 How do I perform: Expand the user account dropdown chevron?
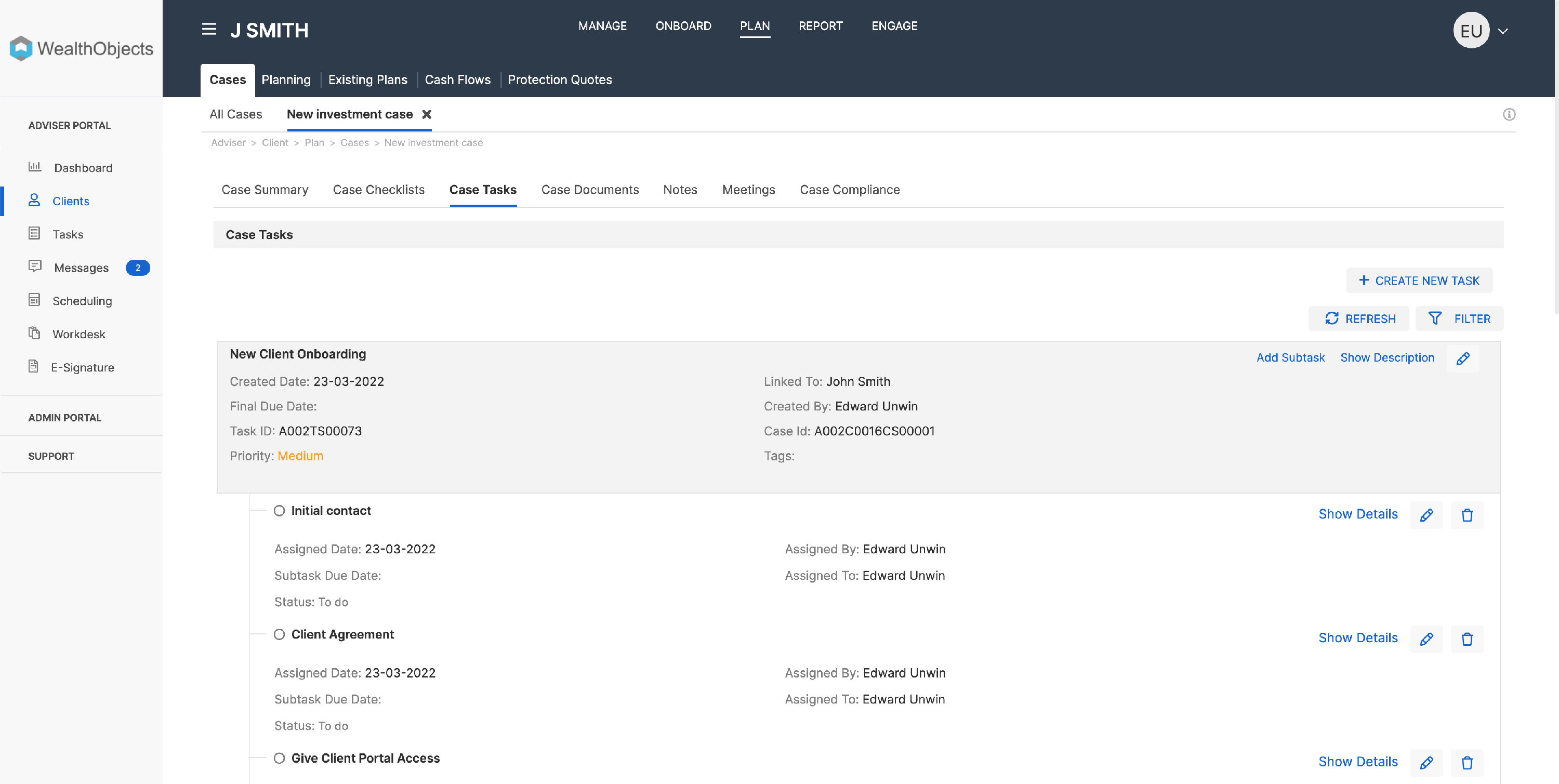pos(1503,32)
